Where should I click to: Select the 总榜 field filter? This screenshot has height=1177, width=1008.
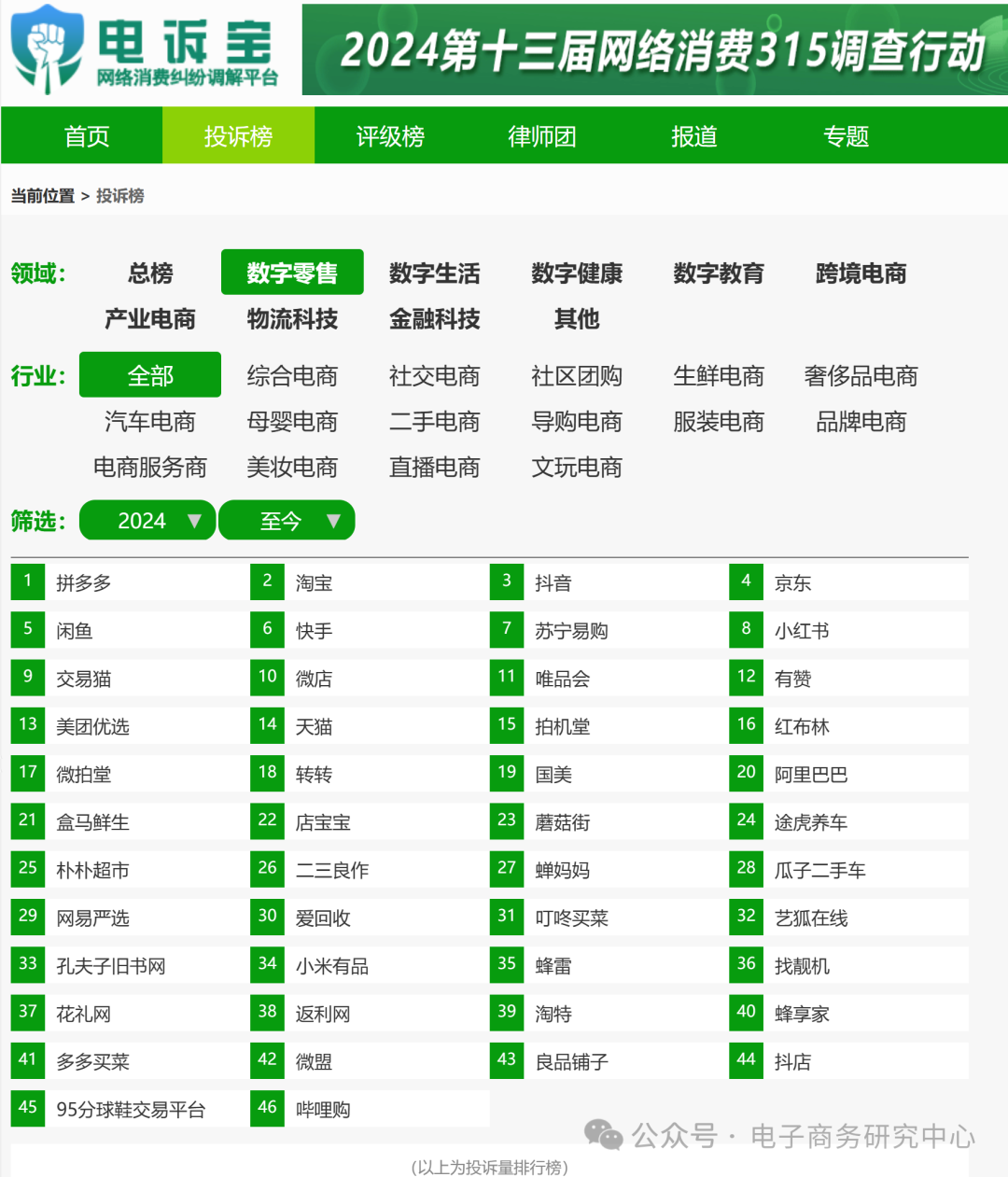point(150,273)
